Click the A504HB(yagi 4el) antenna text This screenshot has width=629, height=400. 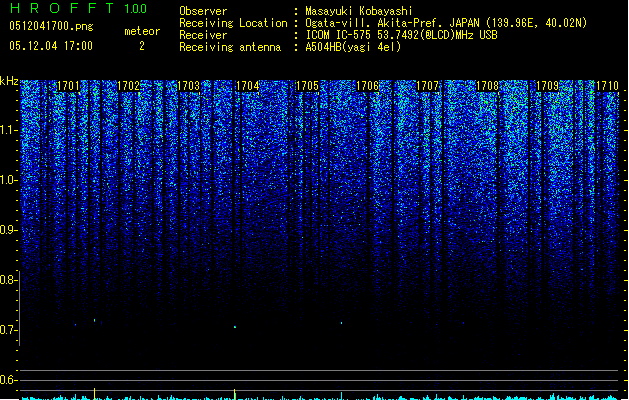(x=353, y=47)
